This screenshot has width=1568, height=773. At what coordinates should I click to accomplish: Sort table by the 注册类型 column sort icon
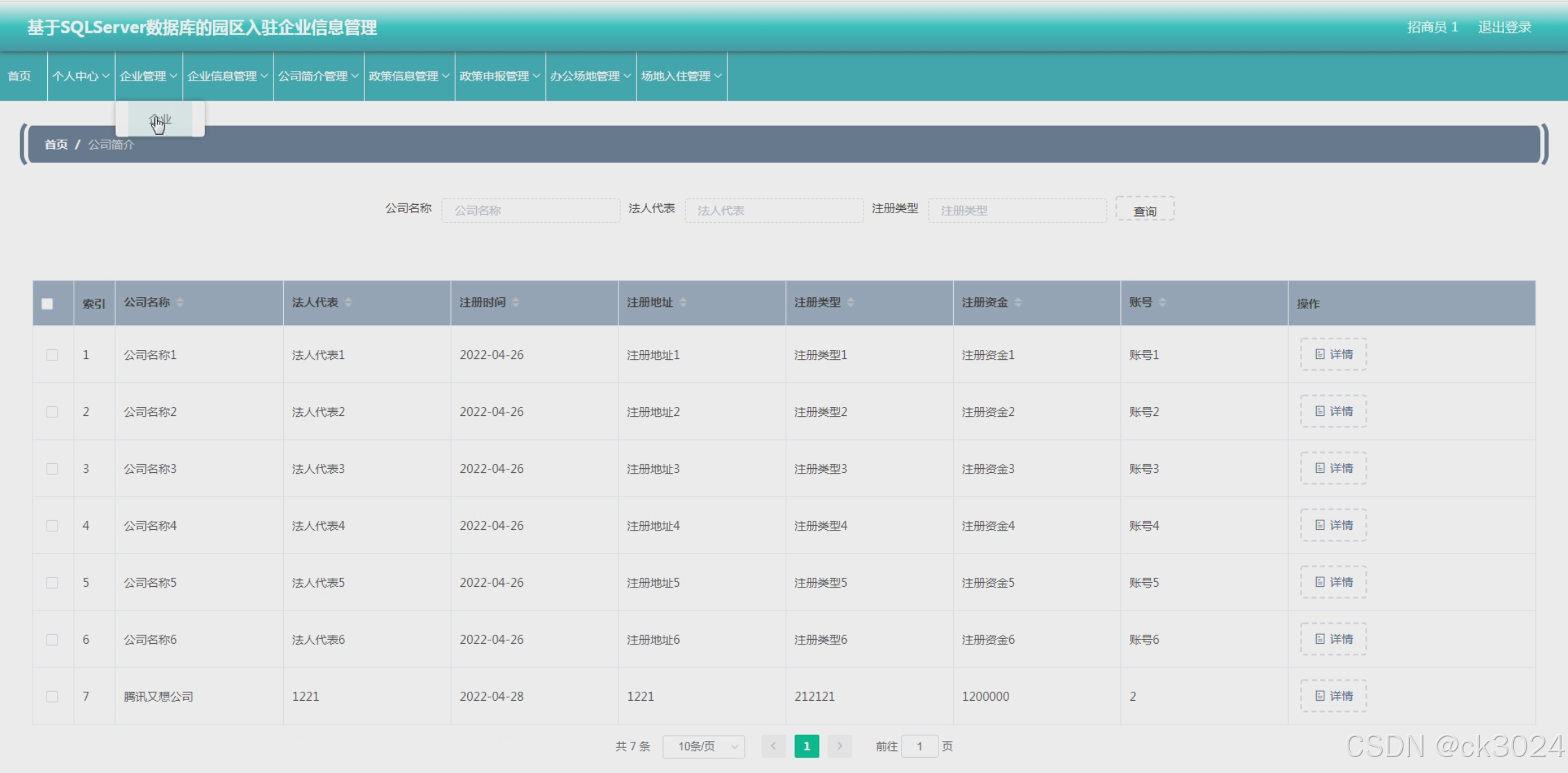tap(852, 302)
